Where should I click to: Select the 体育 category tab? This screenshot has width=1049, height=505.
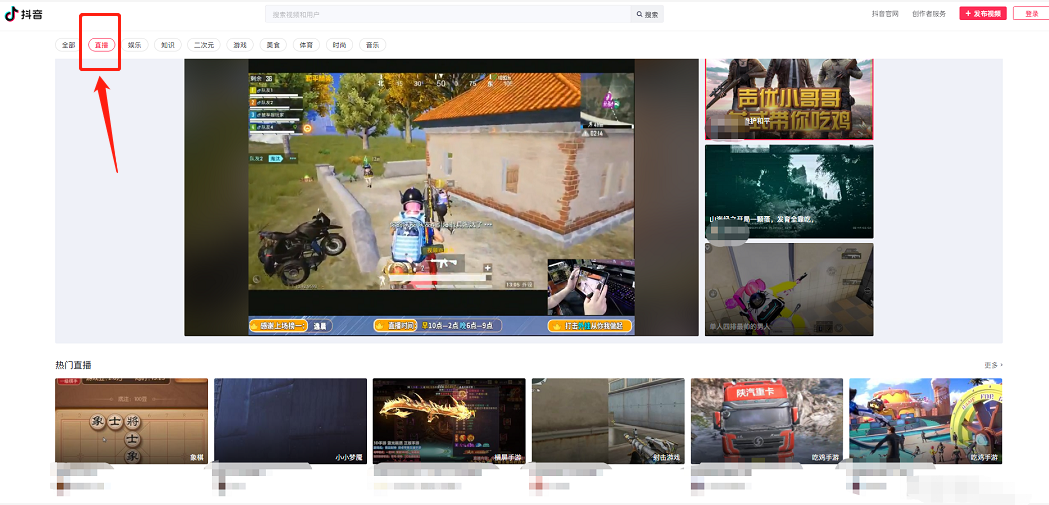coord(306,45)
